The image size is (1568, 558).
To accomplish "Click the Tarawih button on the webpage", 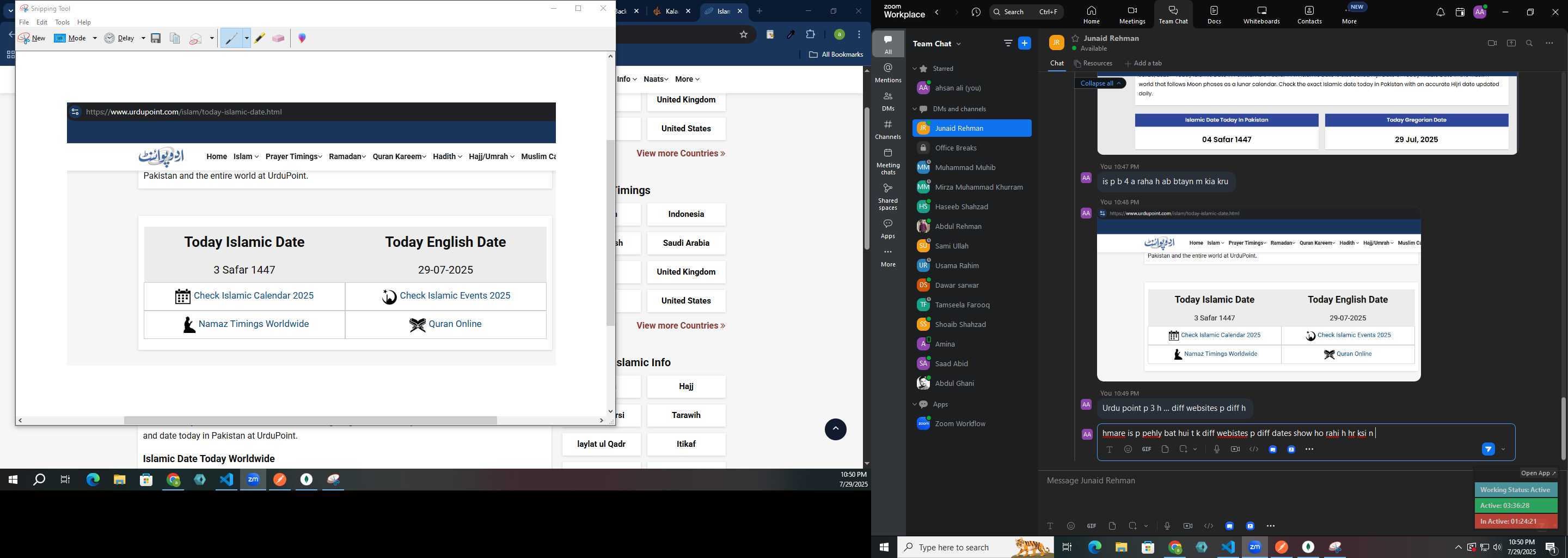I will point(686,415).
